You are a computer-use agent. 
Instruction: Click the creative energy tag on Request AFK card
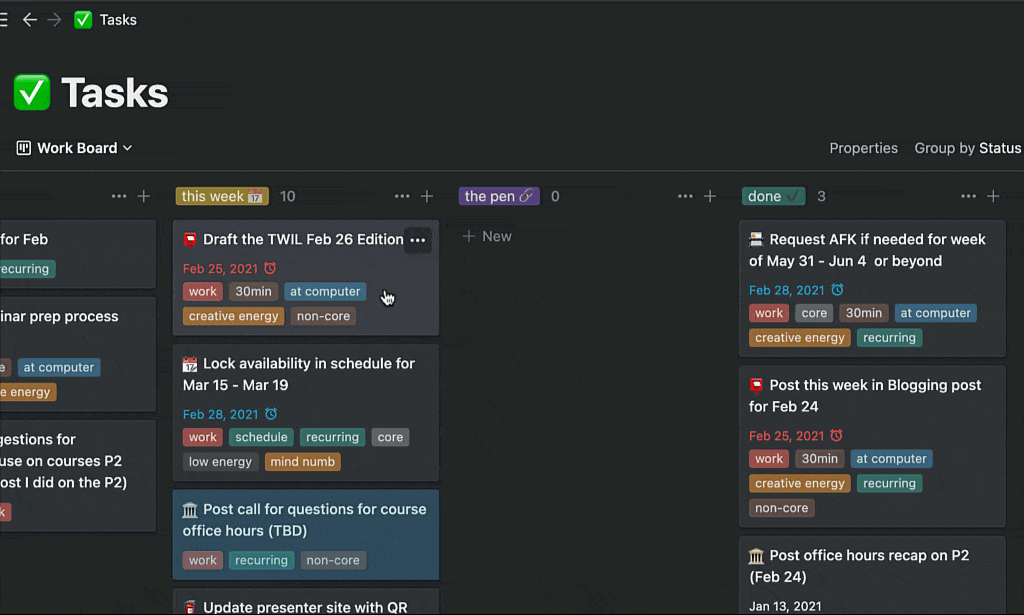coord(799,337)
